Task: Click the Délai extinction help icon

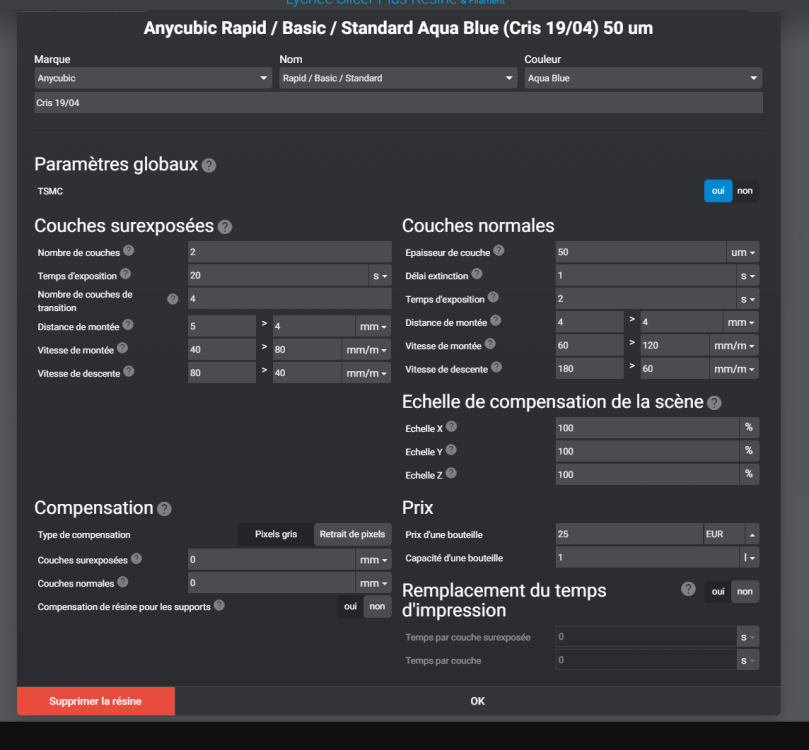Action: click(477, 274)
